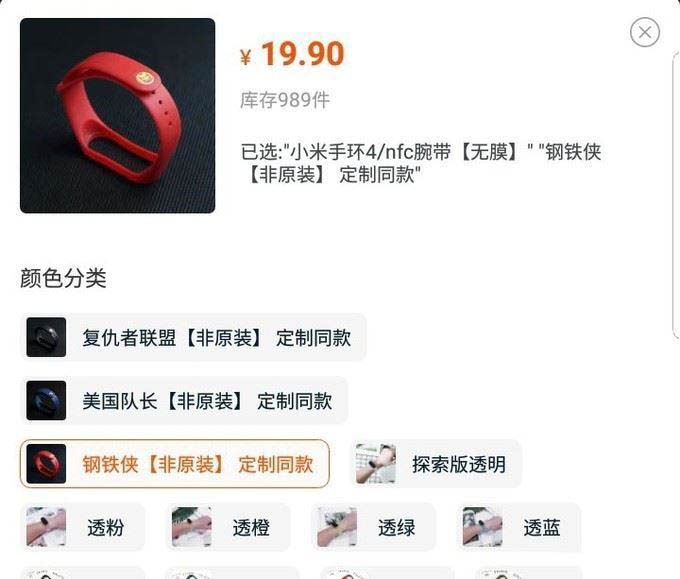Viewport: 680px width, 579px height.
Task: Click the black Avengers band thumbnail icon
Action: (46, 337)
